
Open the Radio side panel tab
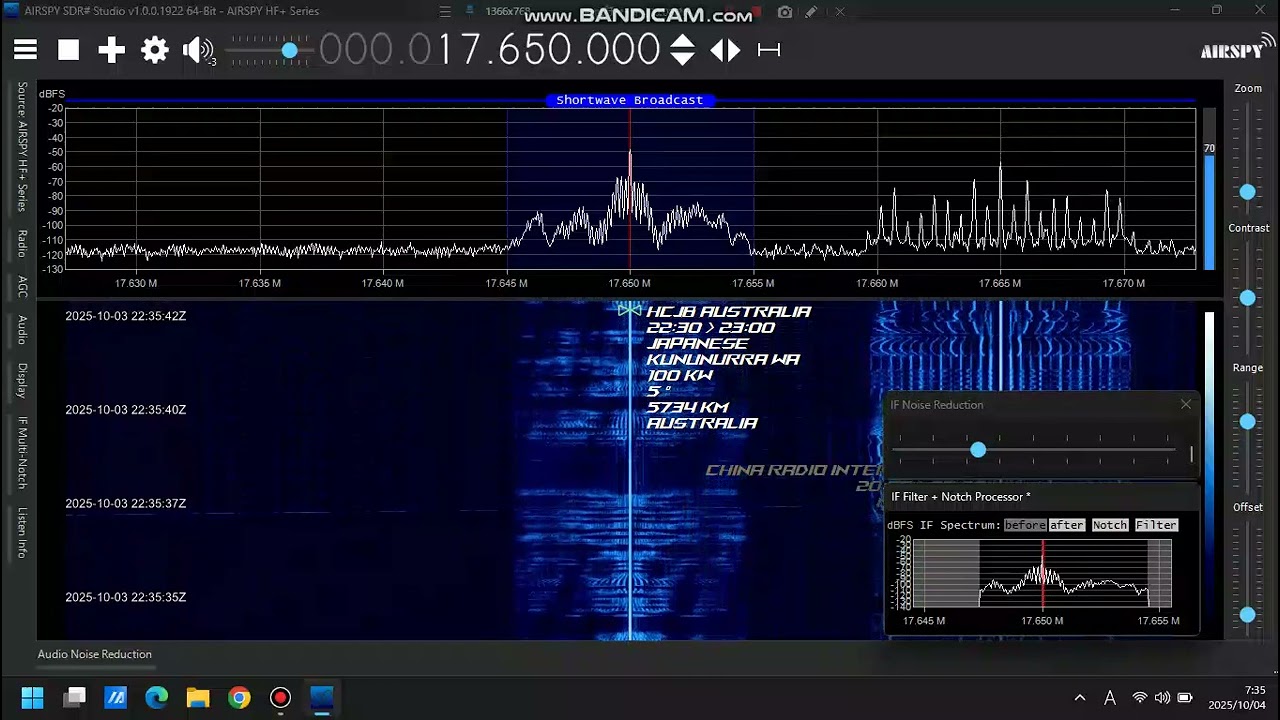click(22, 244)
